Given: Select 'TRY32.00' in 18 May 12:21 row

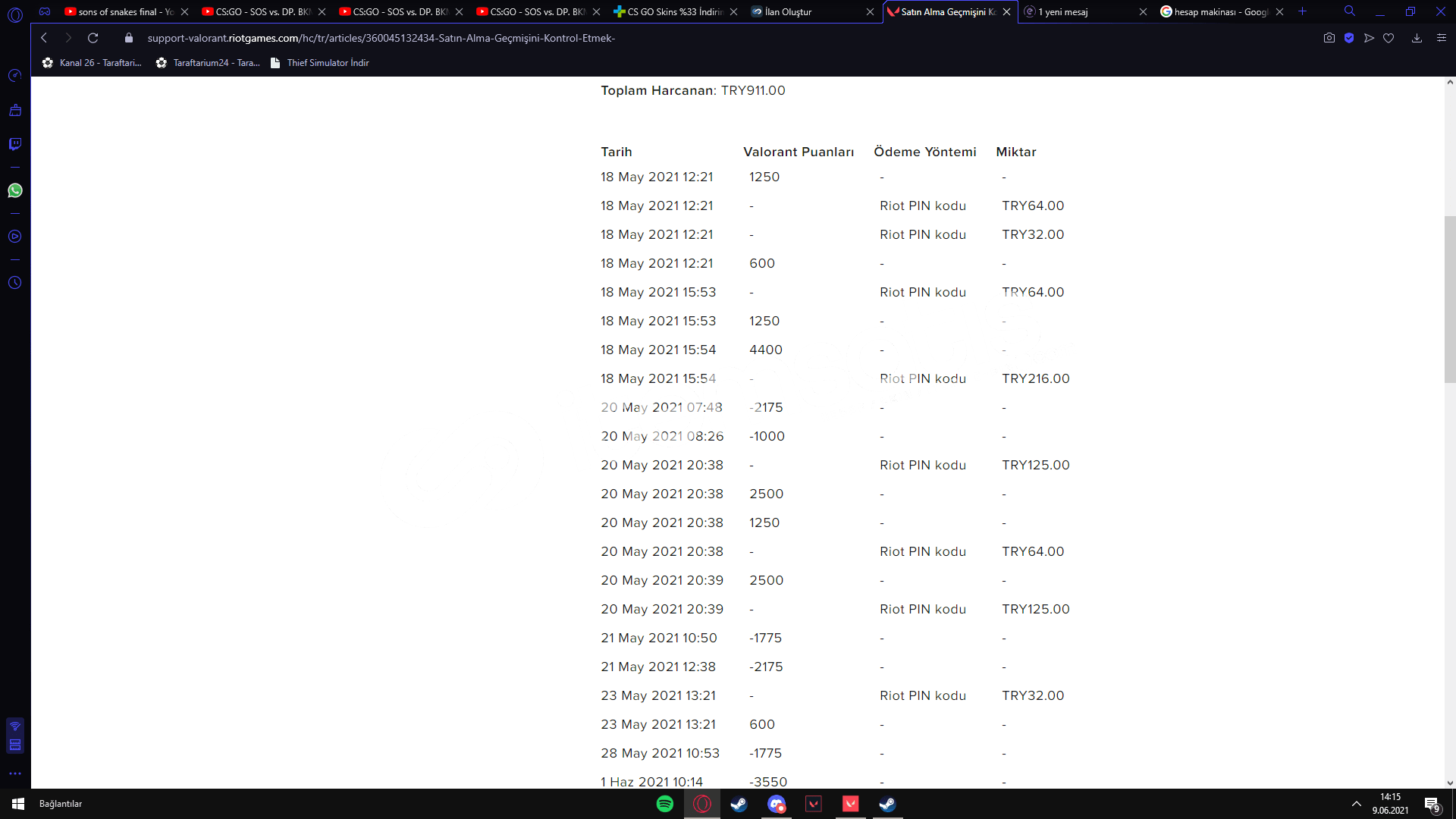Looking at the screenshot, I should pyautogui.click(x=1033, y=234).
